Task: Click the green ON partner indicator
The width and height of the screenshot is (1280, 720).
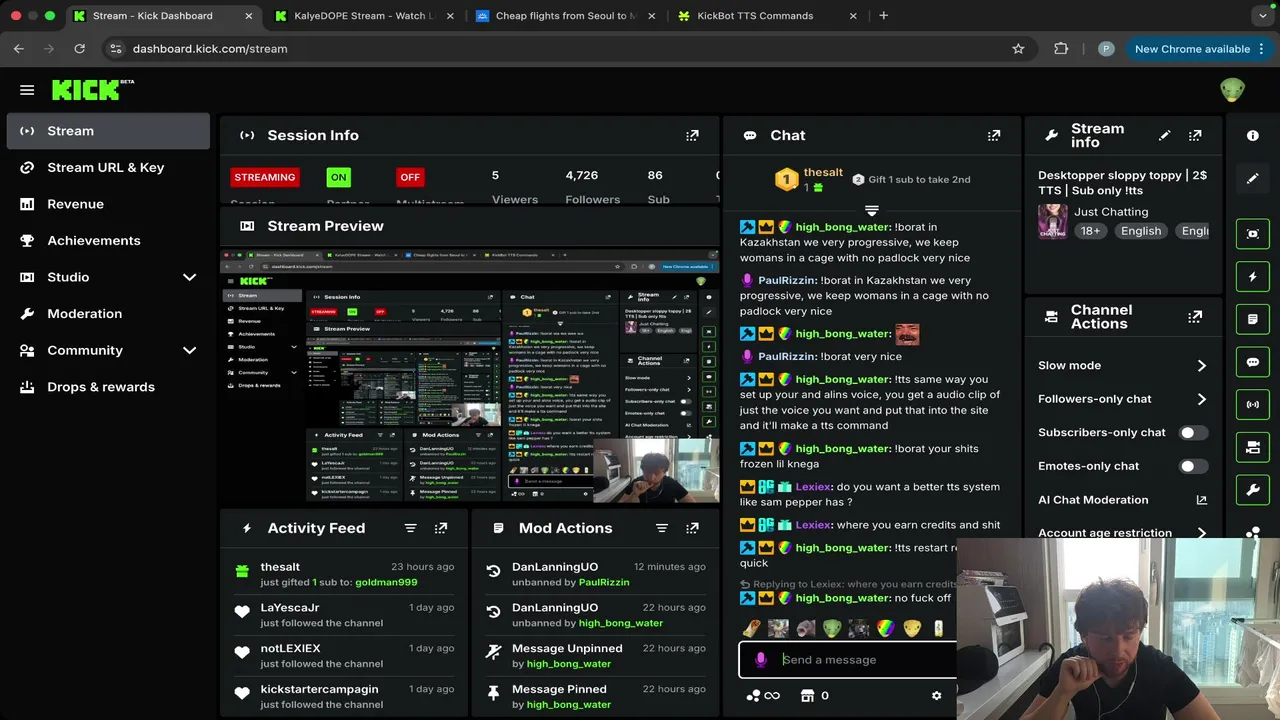Action: click(339, 177)
